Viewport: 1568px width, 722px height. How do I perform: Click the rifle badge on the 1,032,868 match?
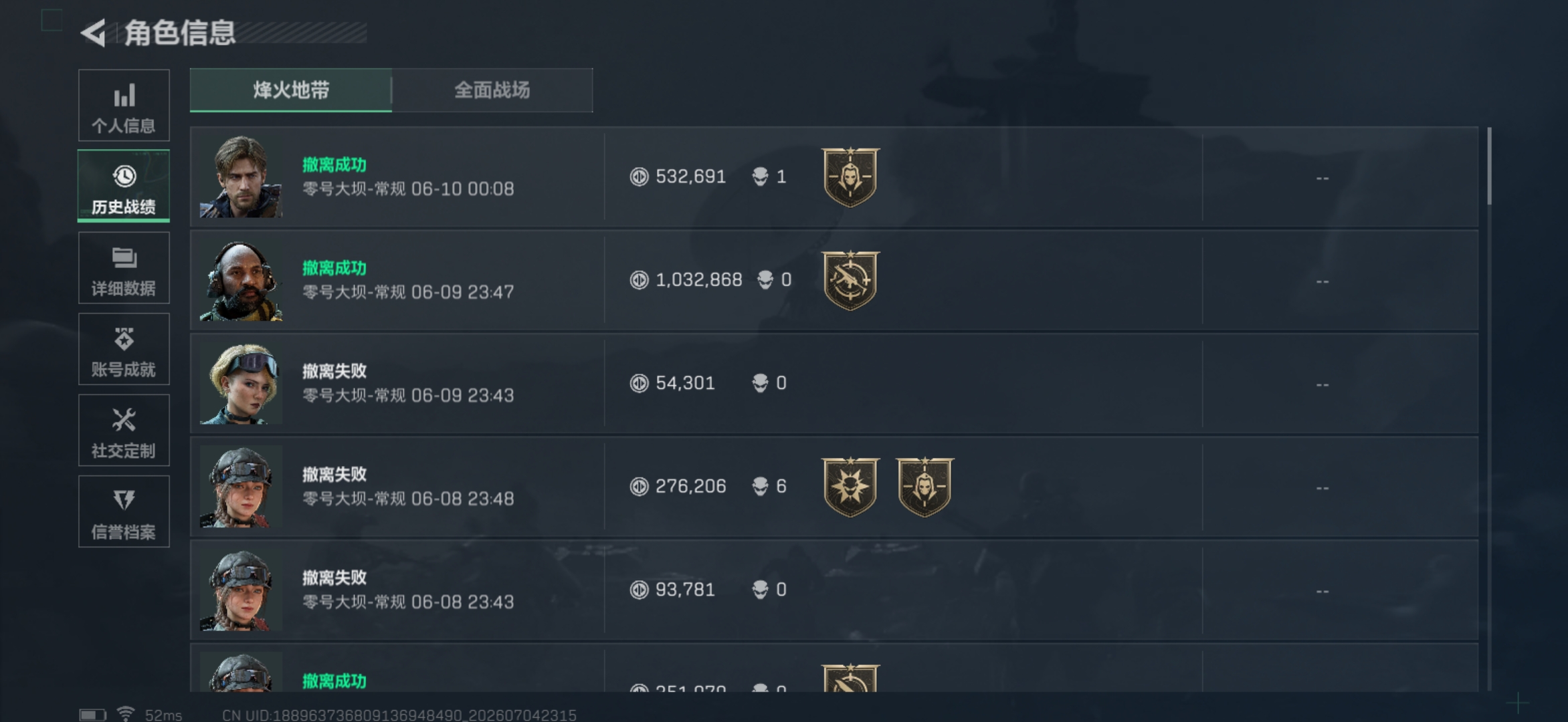click(x=850, y=280)
